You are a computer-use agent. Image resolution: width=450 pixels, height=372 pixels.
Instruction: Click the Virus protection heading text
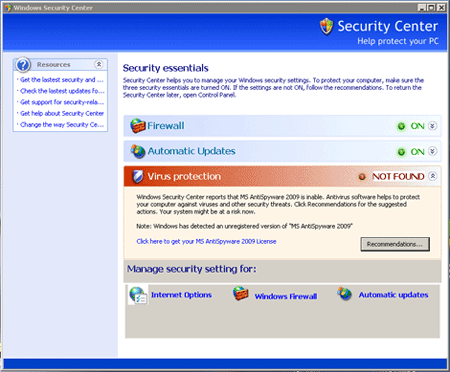(184, 176)
